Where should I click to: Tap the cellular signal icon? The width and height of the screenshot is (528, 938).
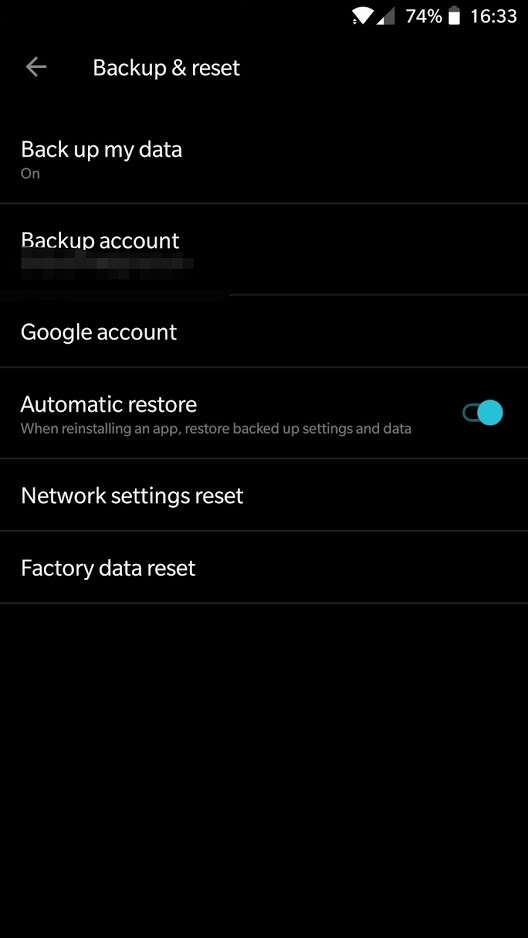pos(386,17)
